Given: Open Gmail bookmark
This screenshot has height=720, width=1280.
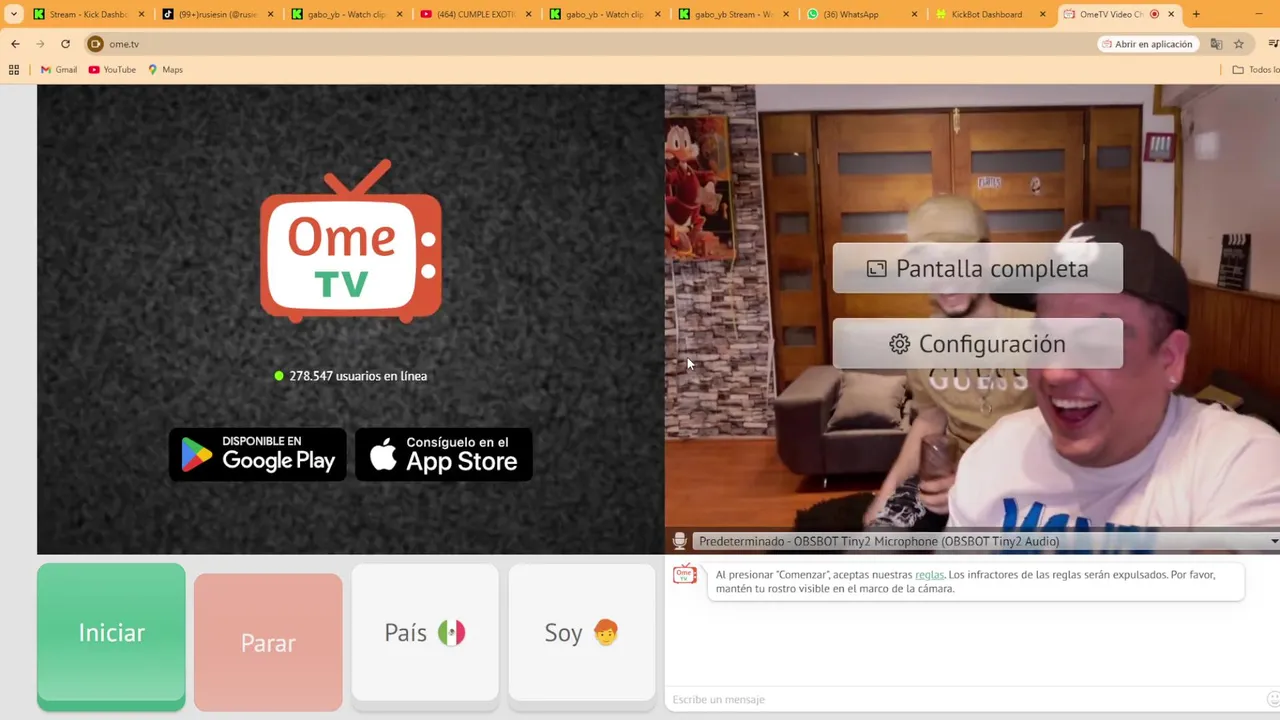Looking at the screenshot, I should pos(59,70).
